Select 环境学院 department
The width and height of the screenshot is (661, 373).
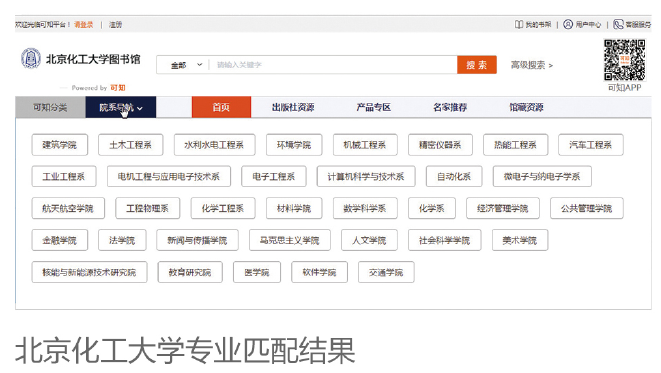[x=294, y=145]
